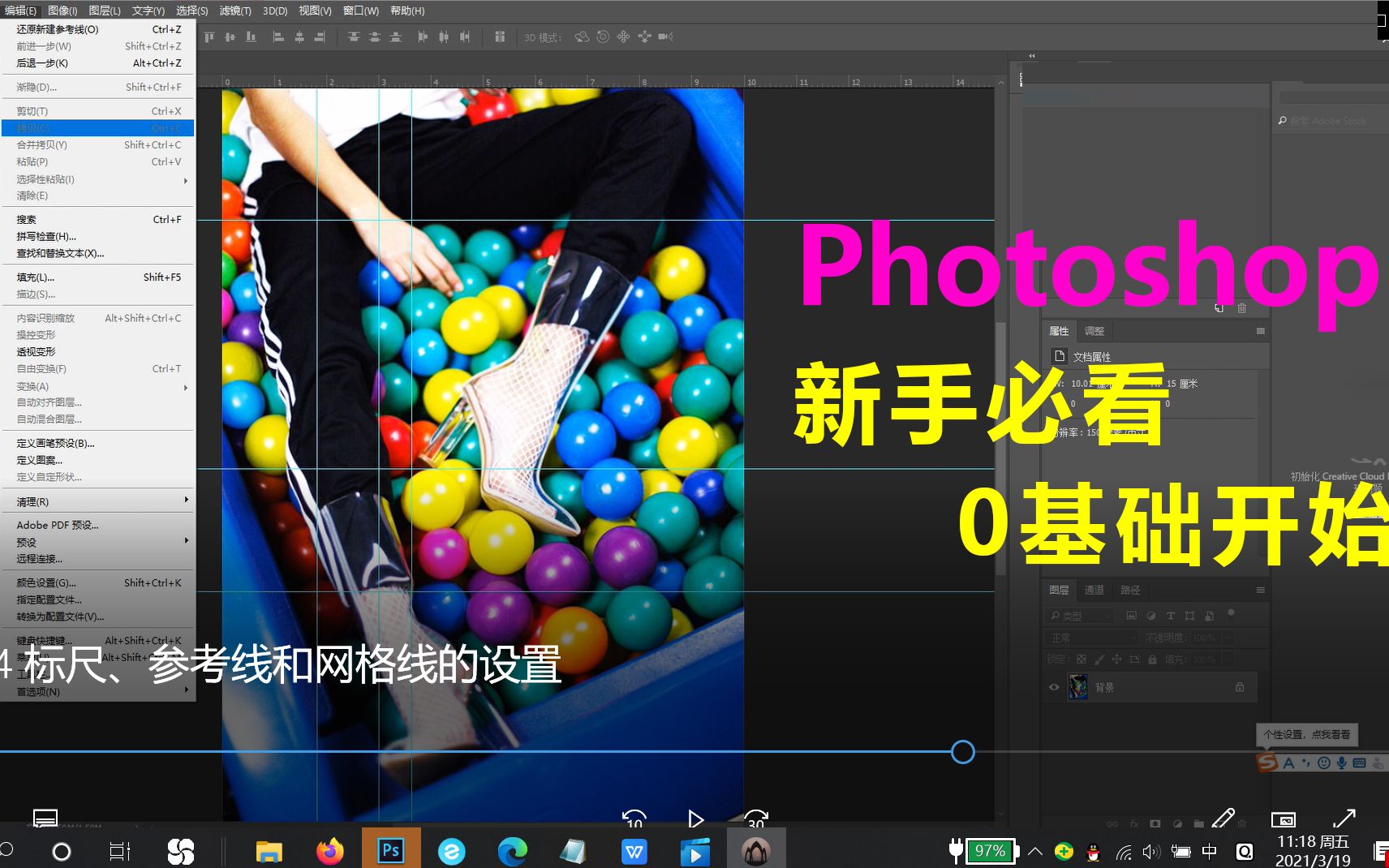
Task: Open the Properties panel options menu
Action: click(1260, 331)
